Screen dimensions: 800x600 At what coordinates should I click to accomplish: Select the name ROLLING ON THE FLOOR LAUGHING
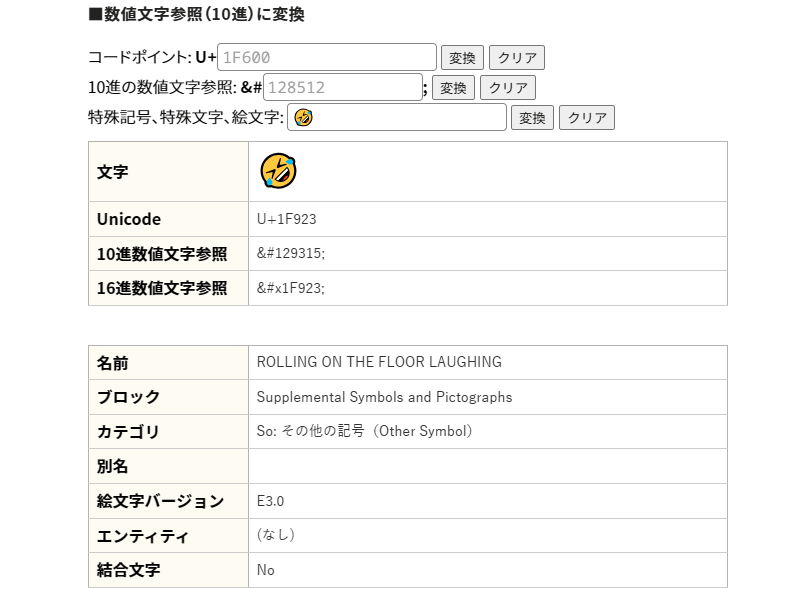[x=379, y=362]
